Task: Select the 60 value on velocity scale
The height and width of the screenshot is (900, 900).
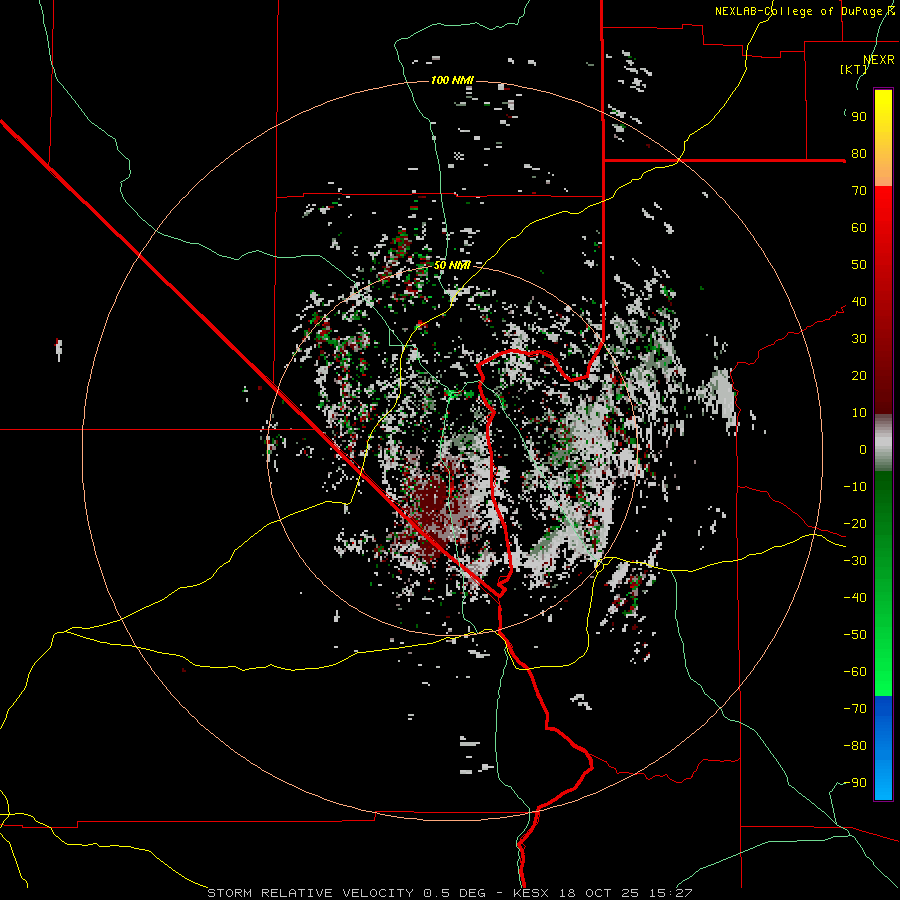Action: coord(859,227)
